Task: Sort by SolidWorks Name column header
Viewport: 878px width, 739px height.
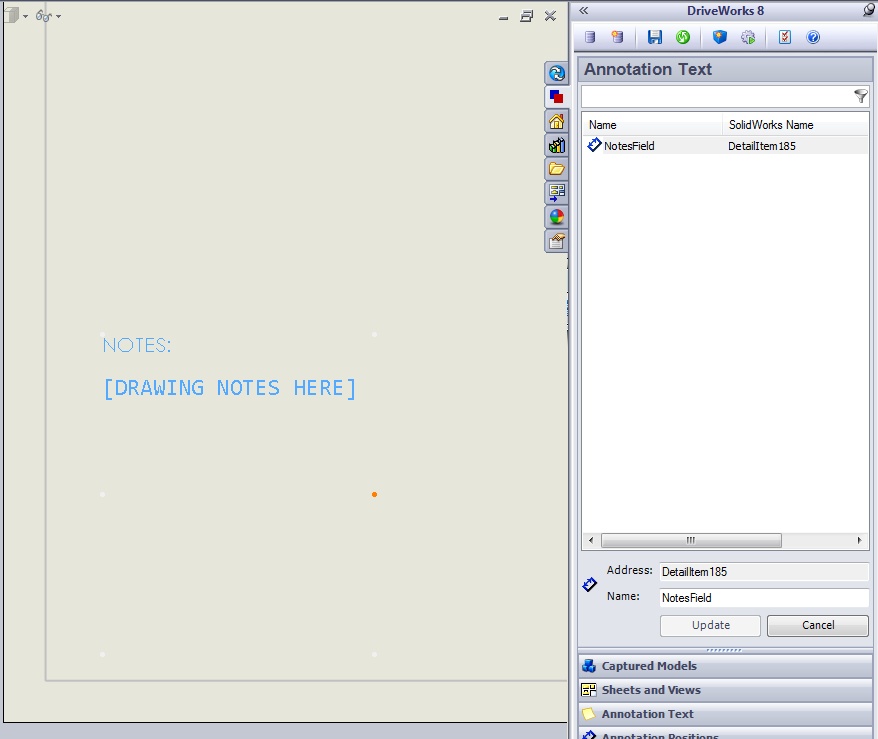Action: [796, 125]
